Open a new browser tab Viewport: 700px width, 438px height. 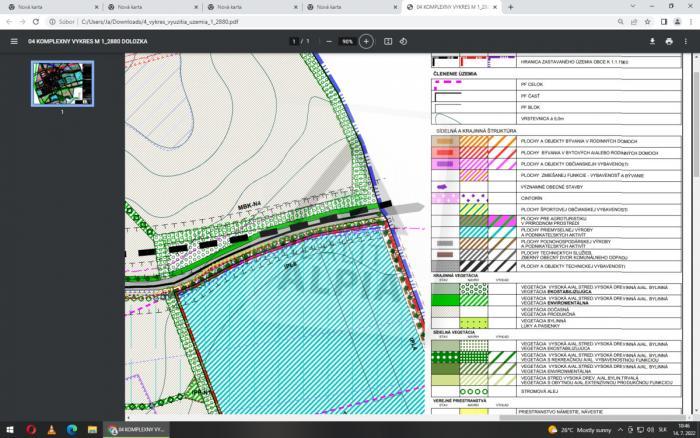coord(511,7)
